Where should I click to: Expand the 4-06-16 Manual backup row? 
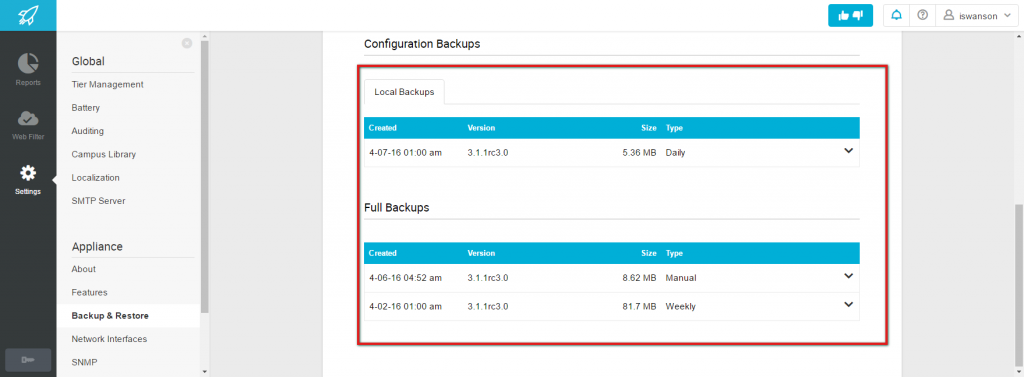point(848,276)
